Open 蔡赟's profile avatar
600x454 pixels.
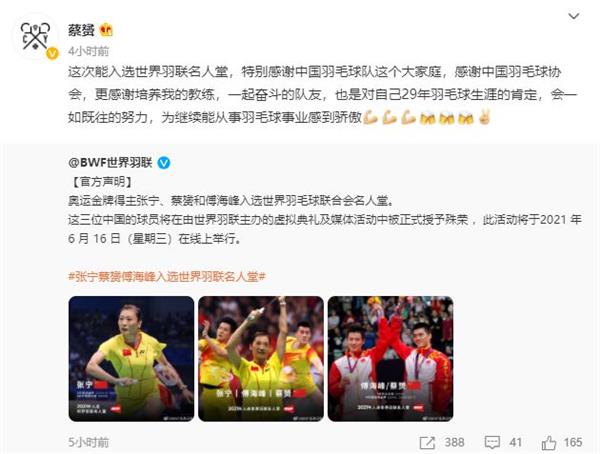(35, 38)
